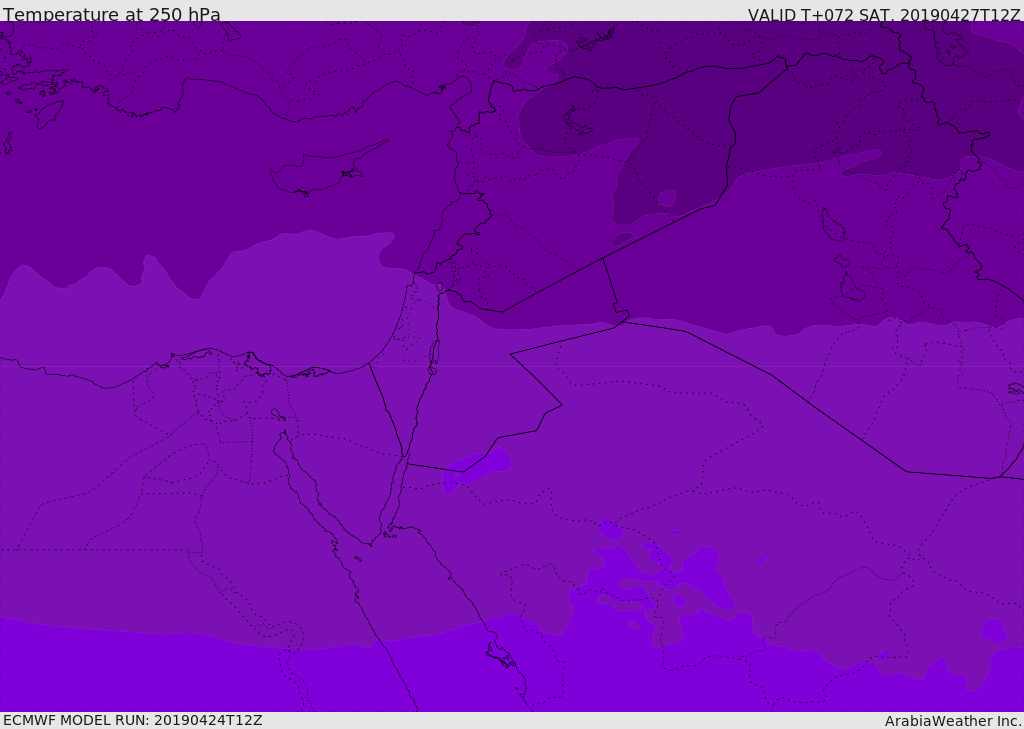1024x729 pixels.
Task: Click the 'ArabiaWeather Inc.' credit text
Action: pos(952,721)
